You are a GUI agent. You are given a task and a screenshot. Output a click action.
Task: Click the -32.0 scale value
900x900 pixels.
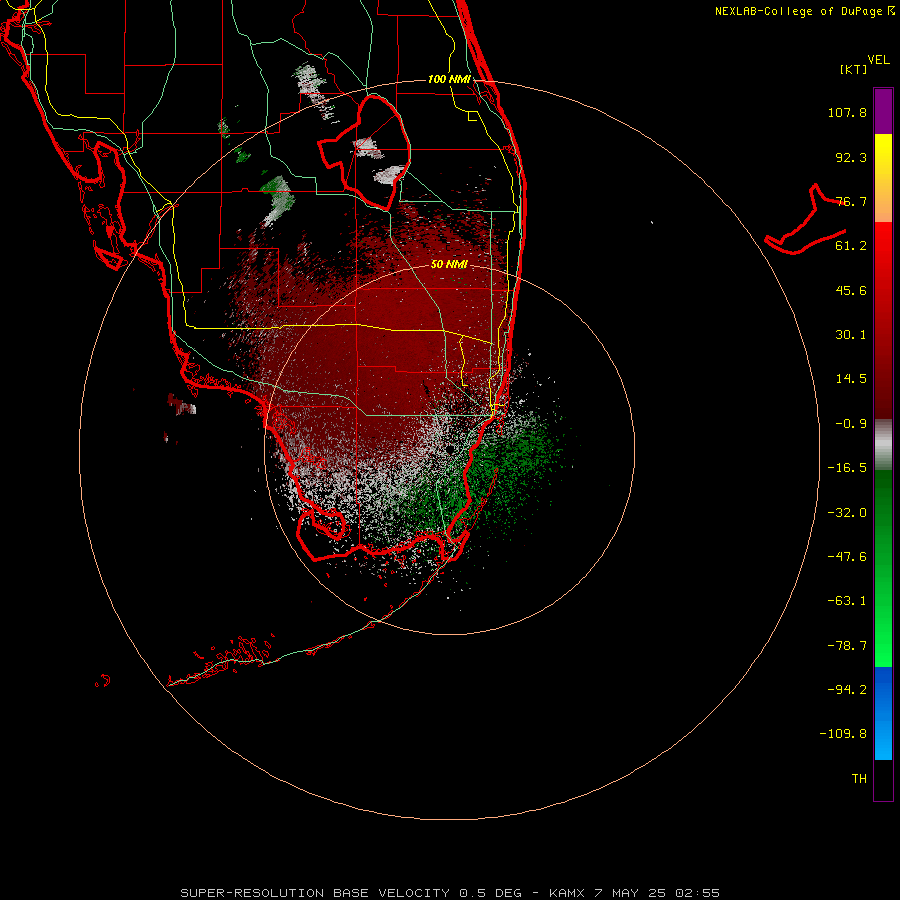point(847,513)
